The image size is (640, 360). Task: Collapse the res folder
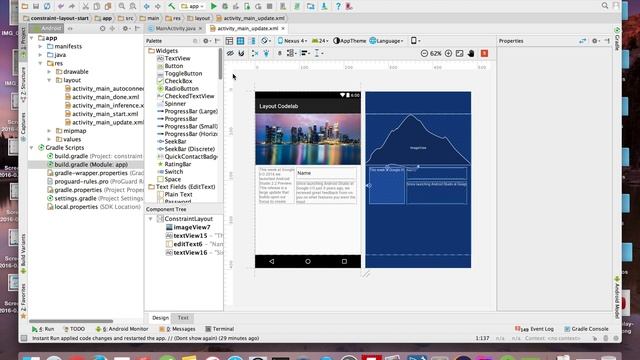[x=40, y=63]
